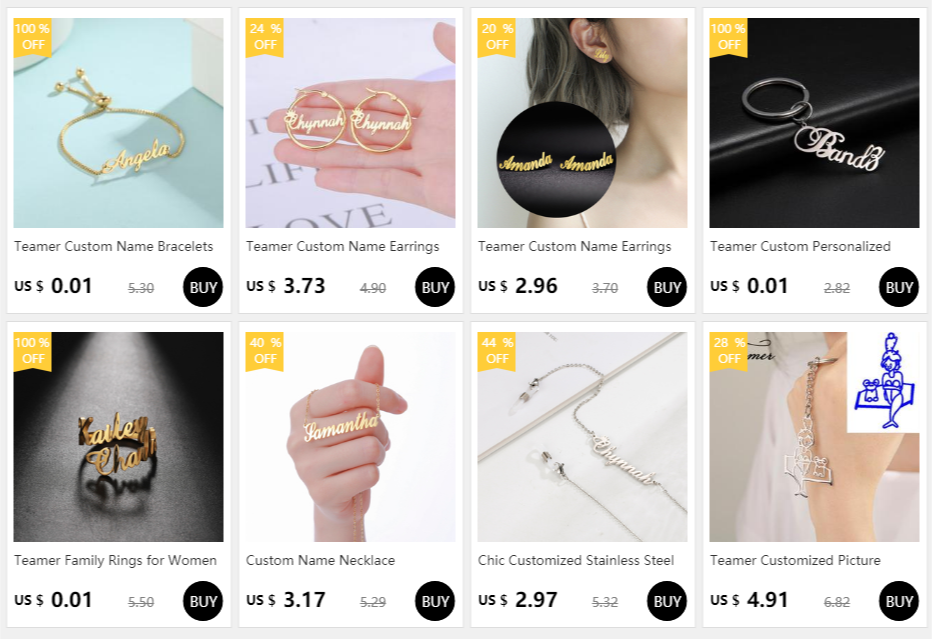Click BUY for Custom Personalized keychain

click(x=898, y=287)
